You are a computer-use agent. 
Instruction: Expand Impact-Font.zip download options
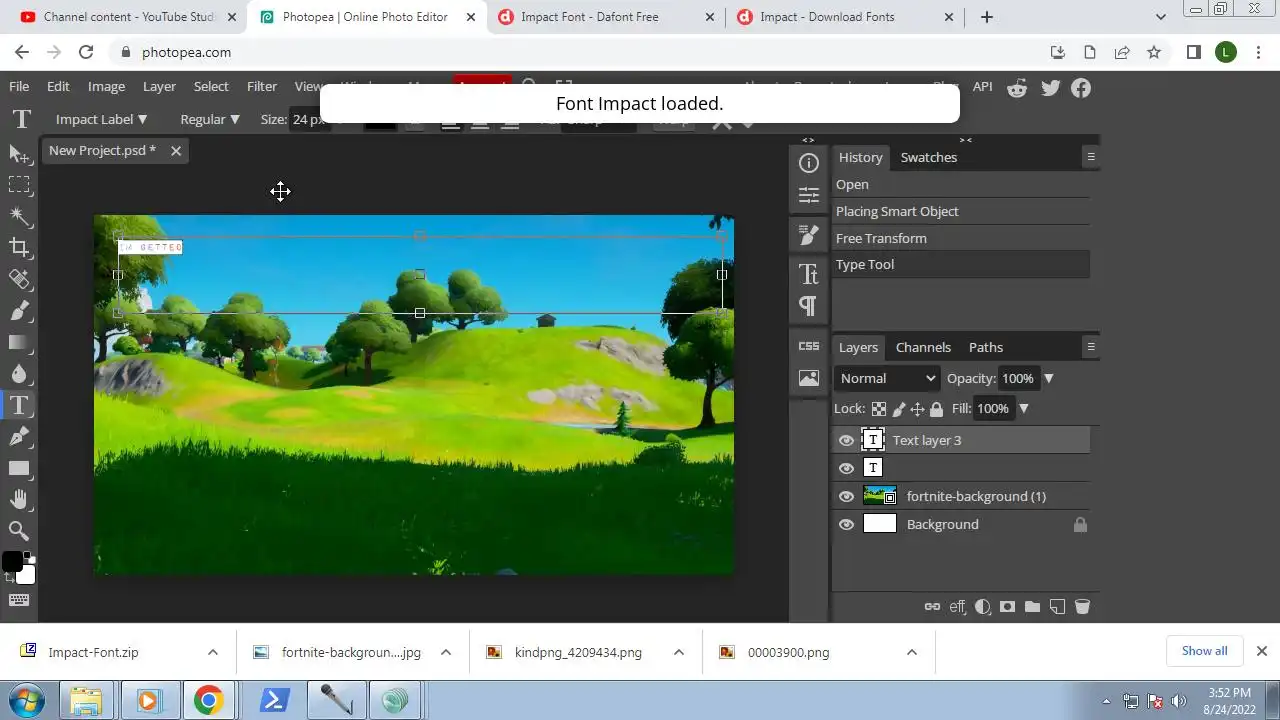212,652
